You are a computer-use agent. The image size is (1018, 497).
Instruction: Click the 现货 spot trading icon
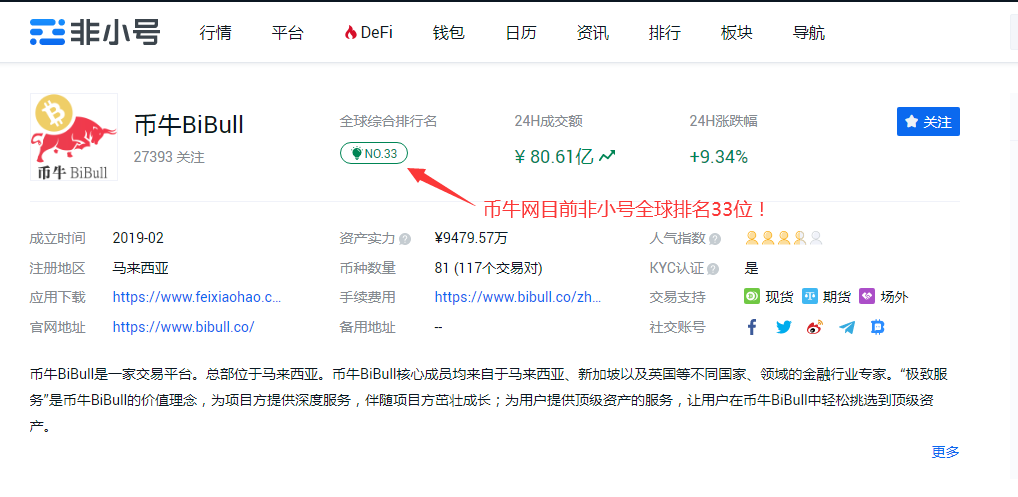tap(752, 297)
